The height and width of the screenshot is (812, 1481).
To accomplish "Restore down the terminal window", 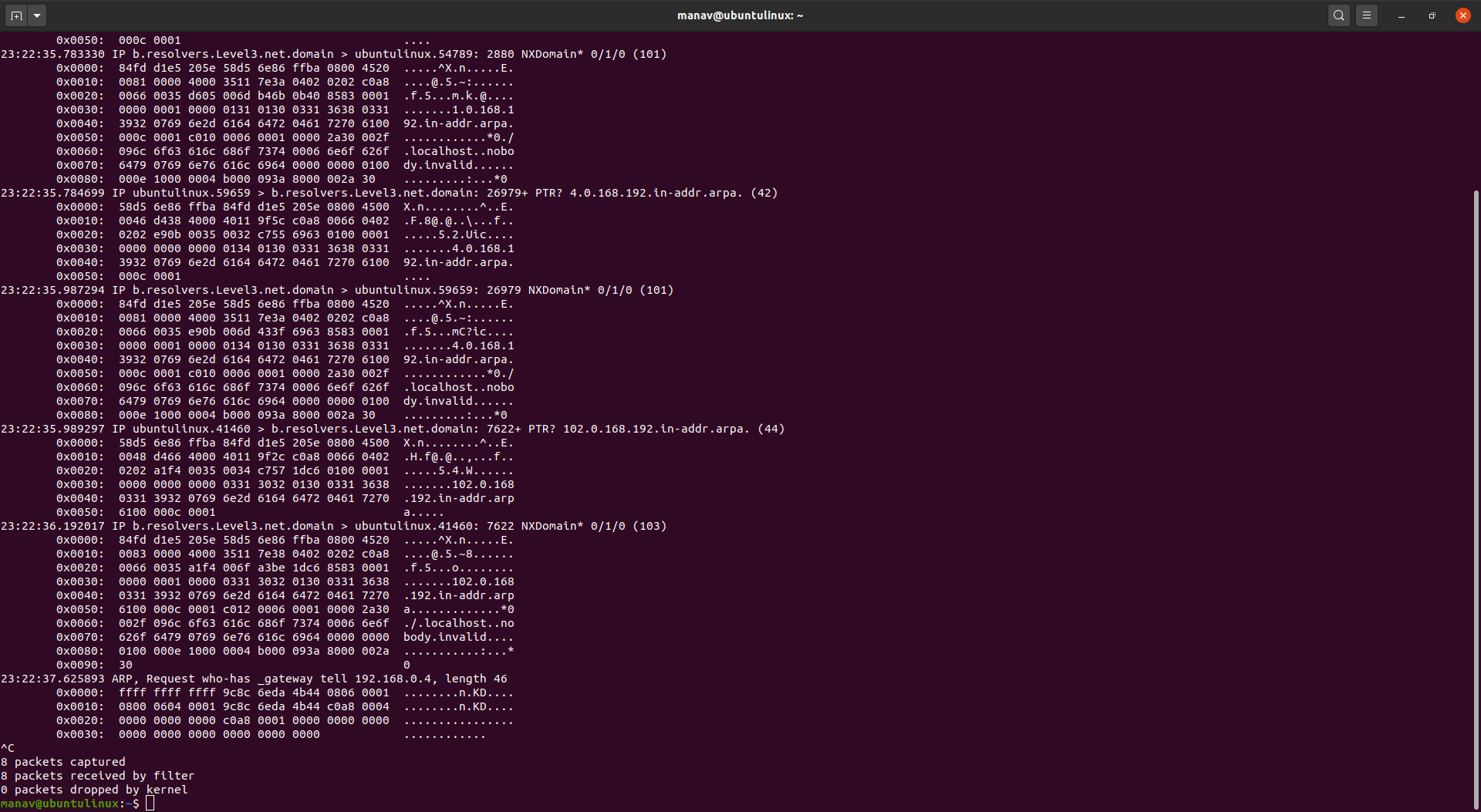I will [x=1432, y=15].
